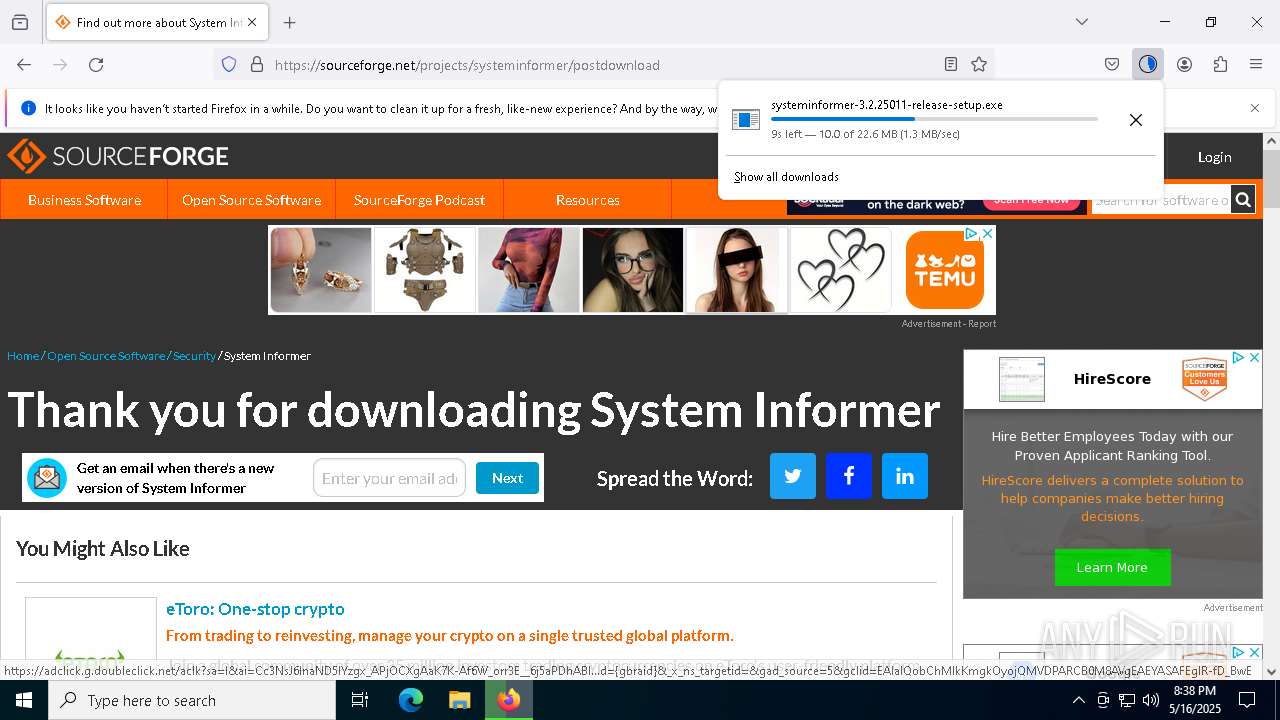Open Task View on the taskbar
The width and height of the screenshot is (1280, 720).
pyautogui.click(x=360, y=700)
